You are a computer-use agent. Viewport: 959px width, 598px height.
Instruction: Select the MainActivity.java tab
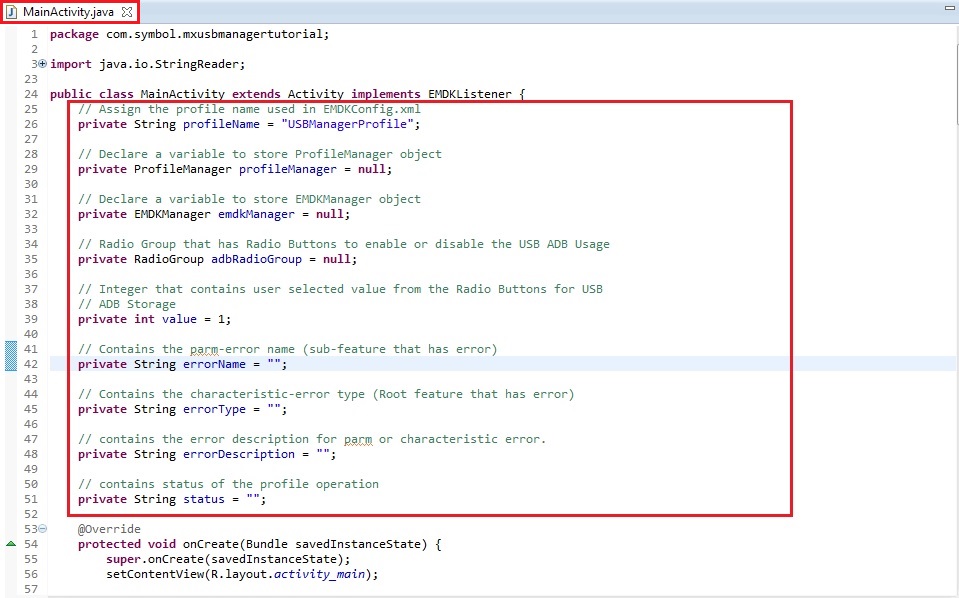pos(68,12)
